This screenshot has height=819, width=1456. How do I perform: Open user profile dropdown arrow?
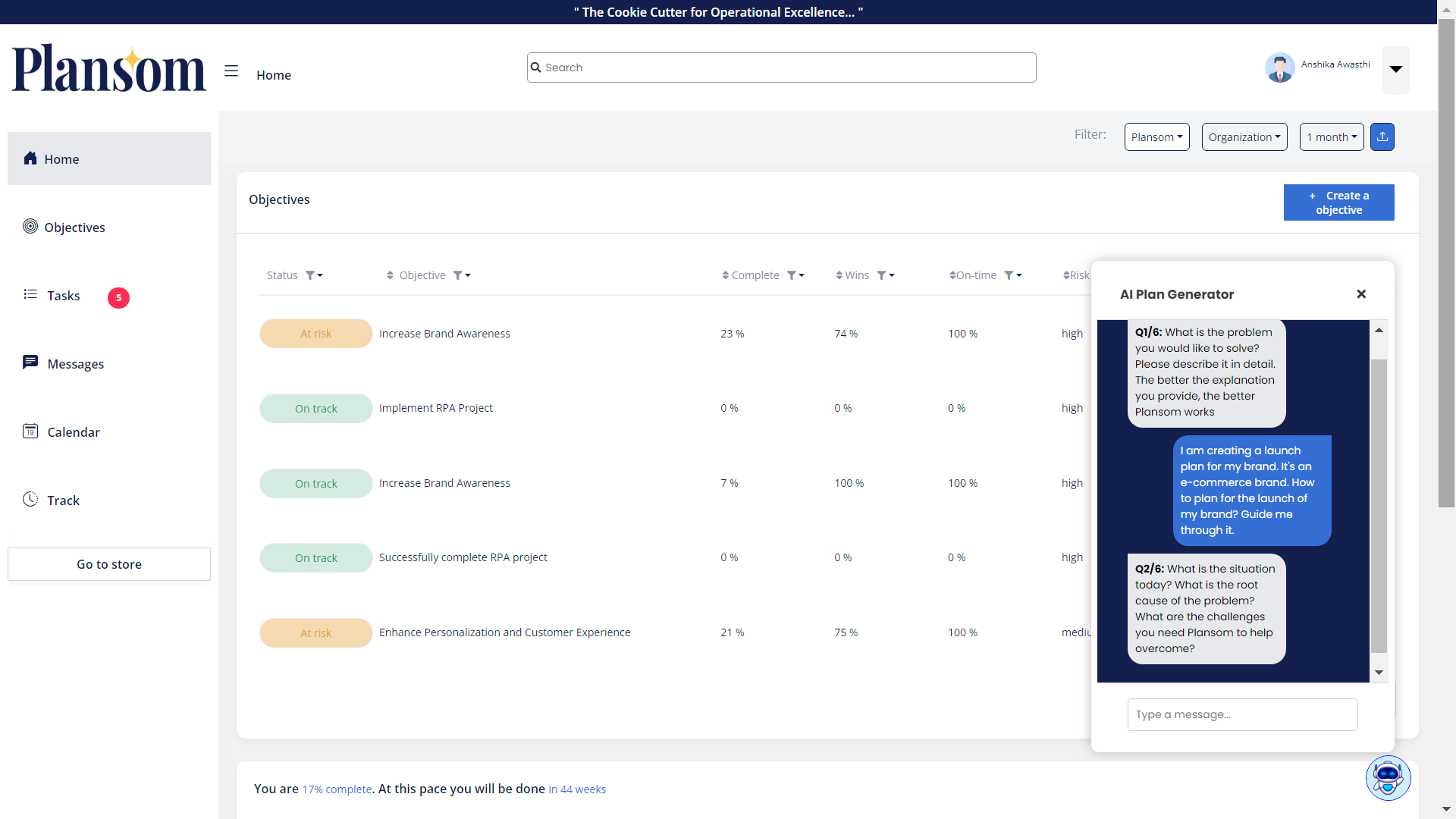coord(1395,70)
